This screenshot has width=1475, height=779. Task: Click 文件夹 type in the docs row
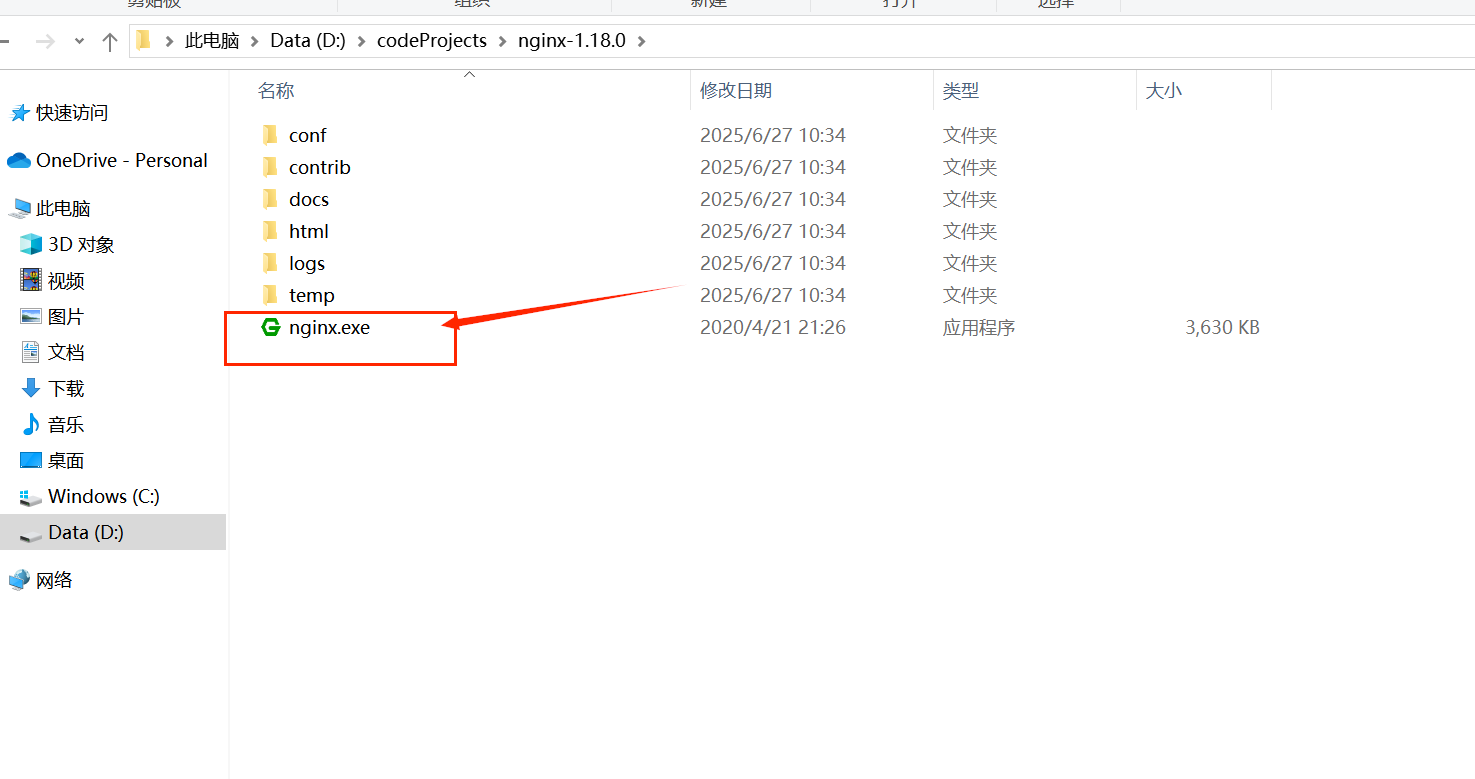pos(970,199)
